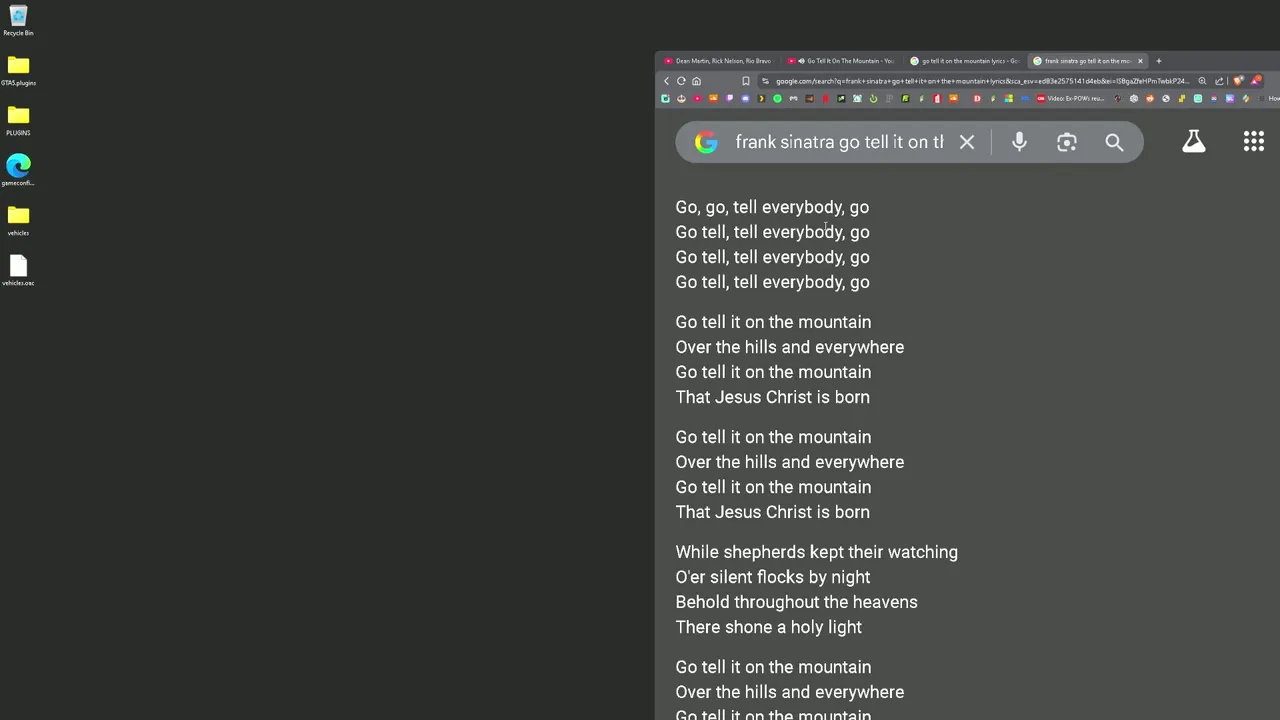
Task: Open Search Labs flask icon
Action: coord(1194,142)
